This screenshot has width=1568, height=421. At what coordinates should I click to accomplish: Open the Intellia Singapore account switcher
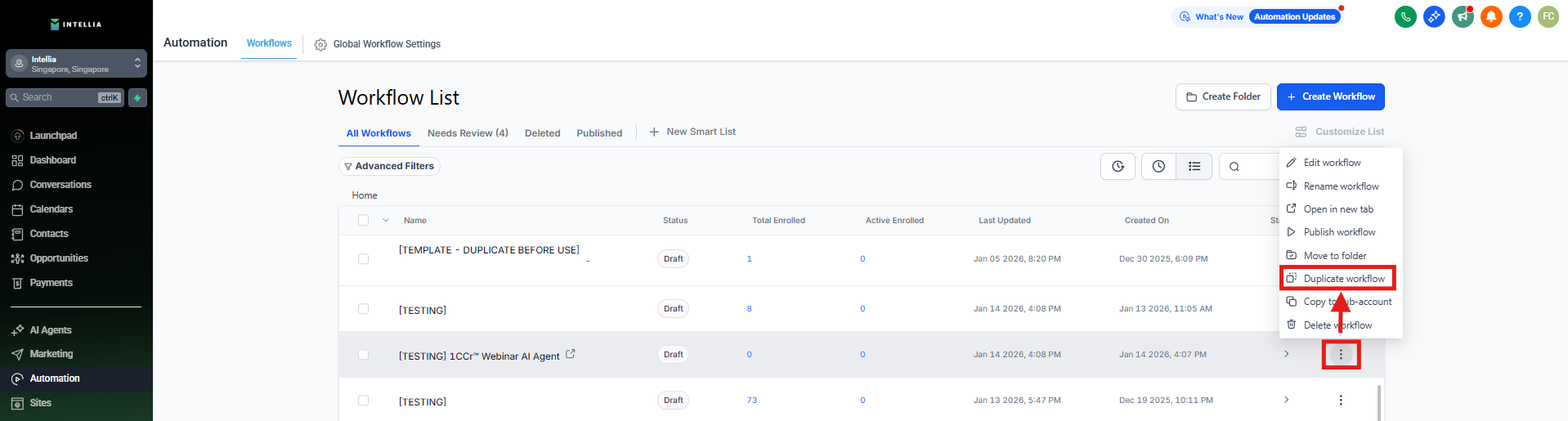click(76, 64)
